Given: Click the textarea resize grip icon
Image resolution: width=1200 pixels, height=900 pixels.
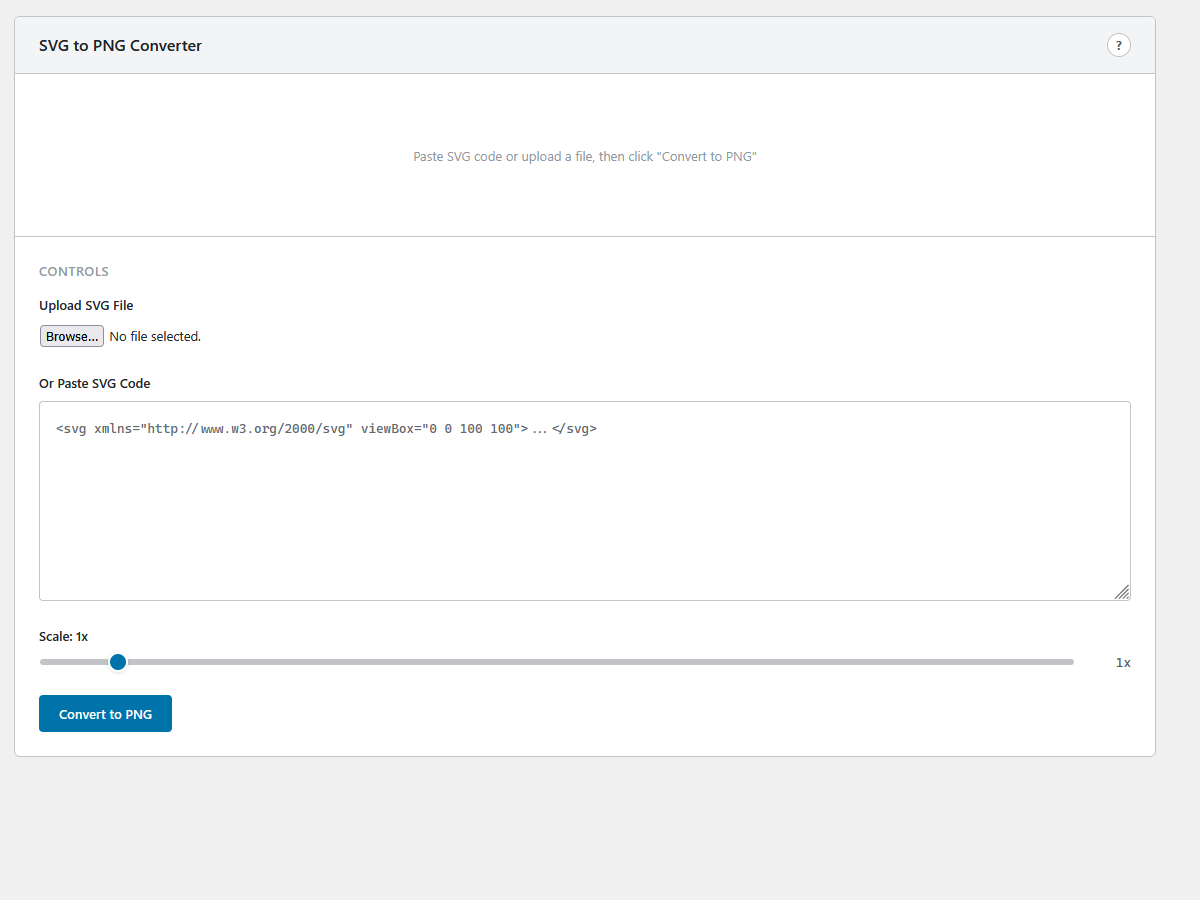Looking at the screenshot, I should (1122, 592).
